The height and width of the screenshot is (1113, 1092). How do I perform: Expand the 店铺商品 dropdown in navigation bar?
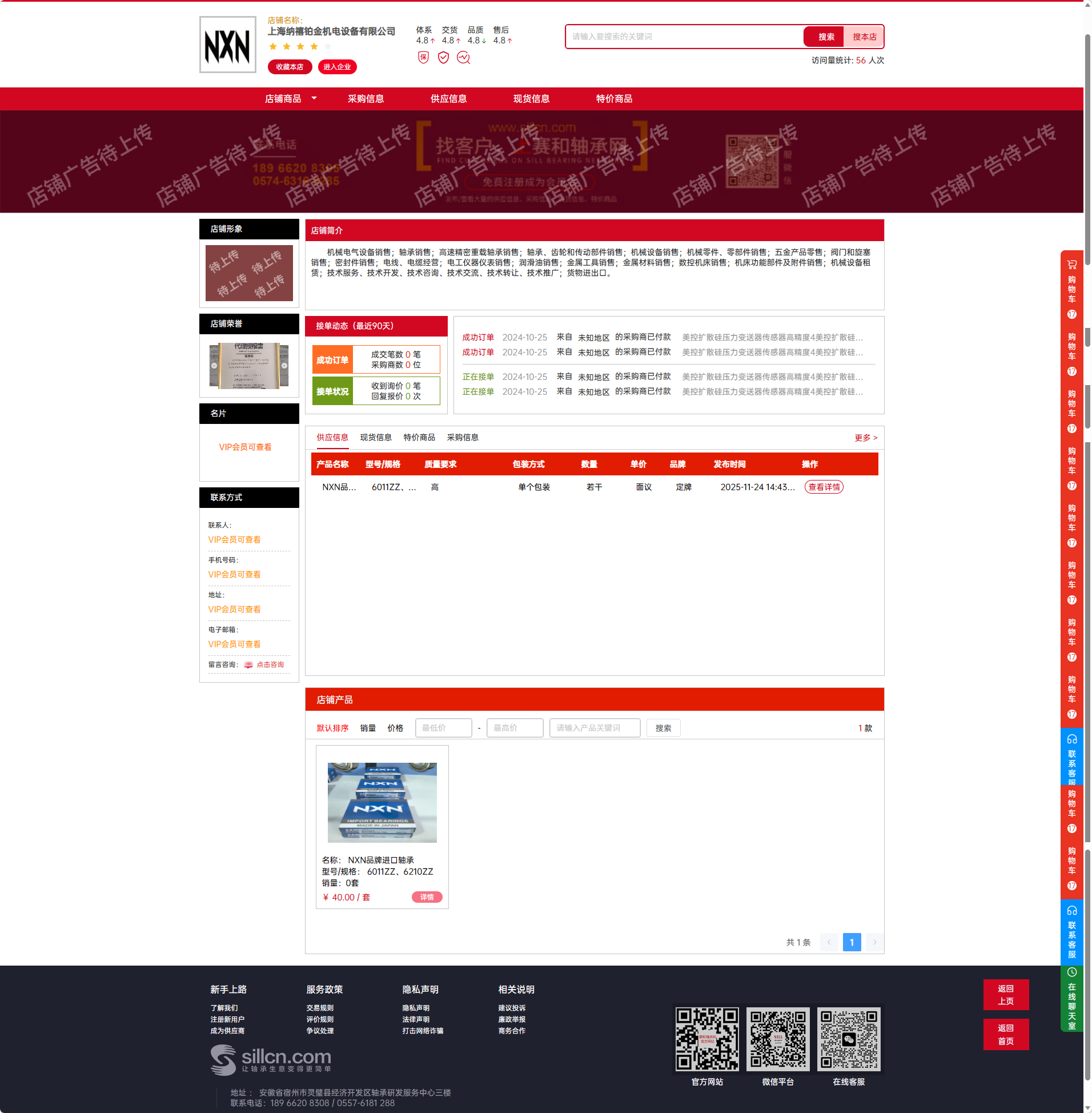point(314,99)
